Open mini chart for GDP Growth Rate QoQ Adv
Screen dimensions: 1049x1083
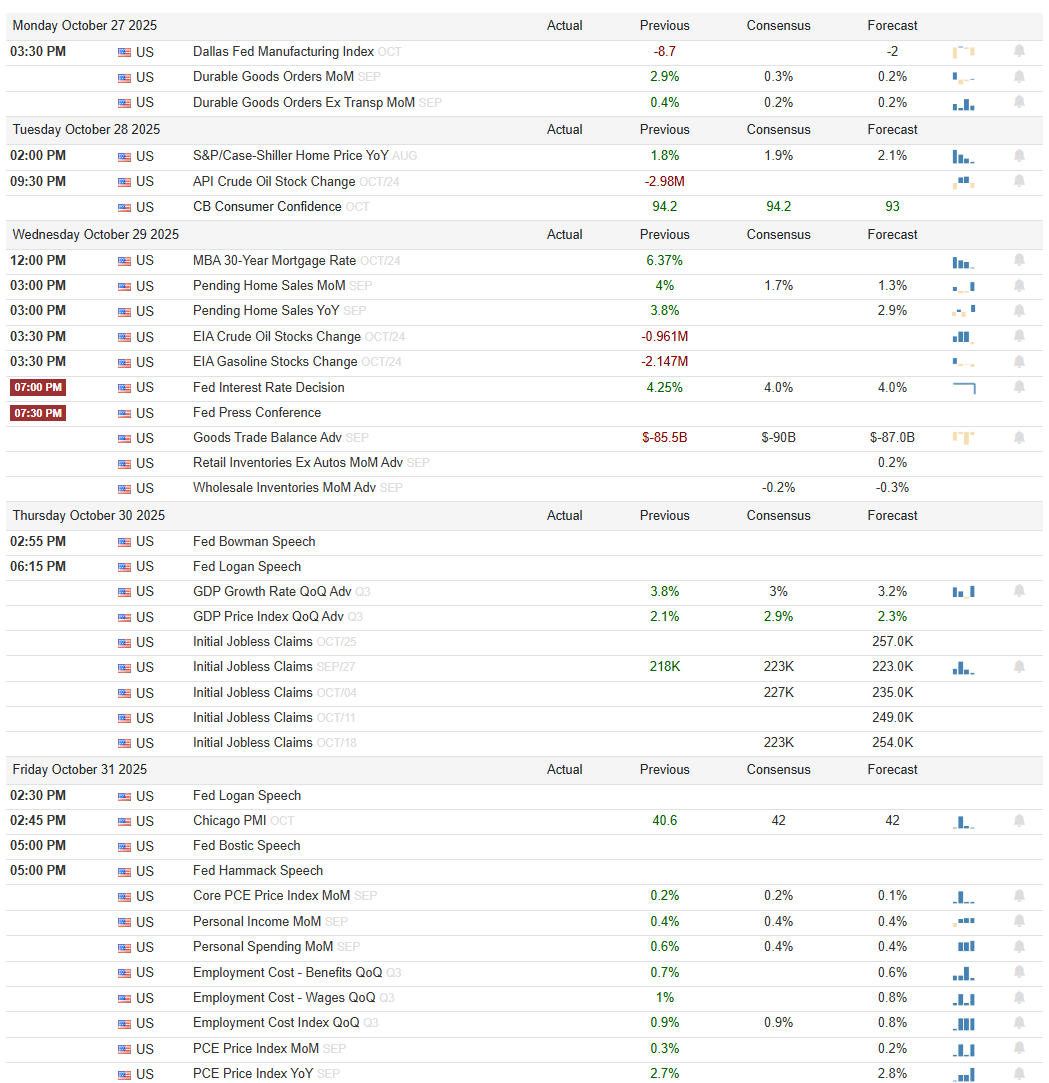coord(963,591)
